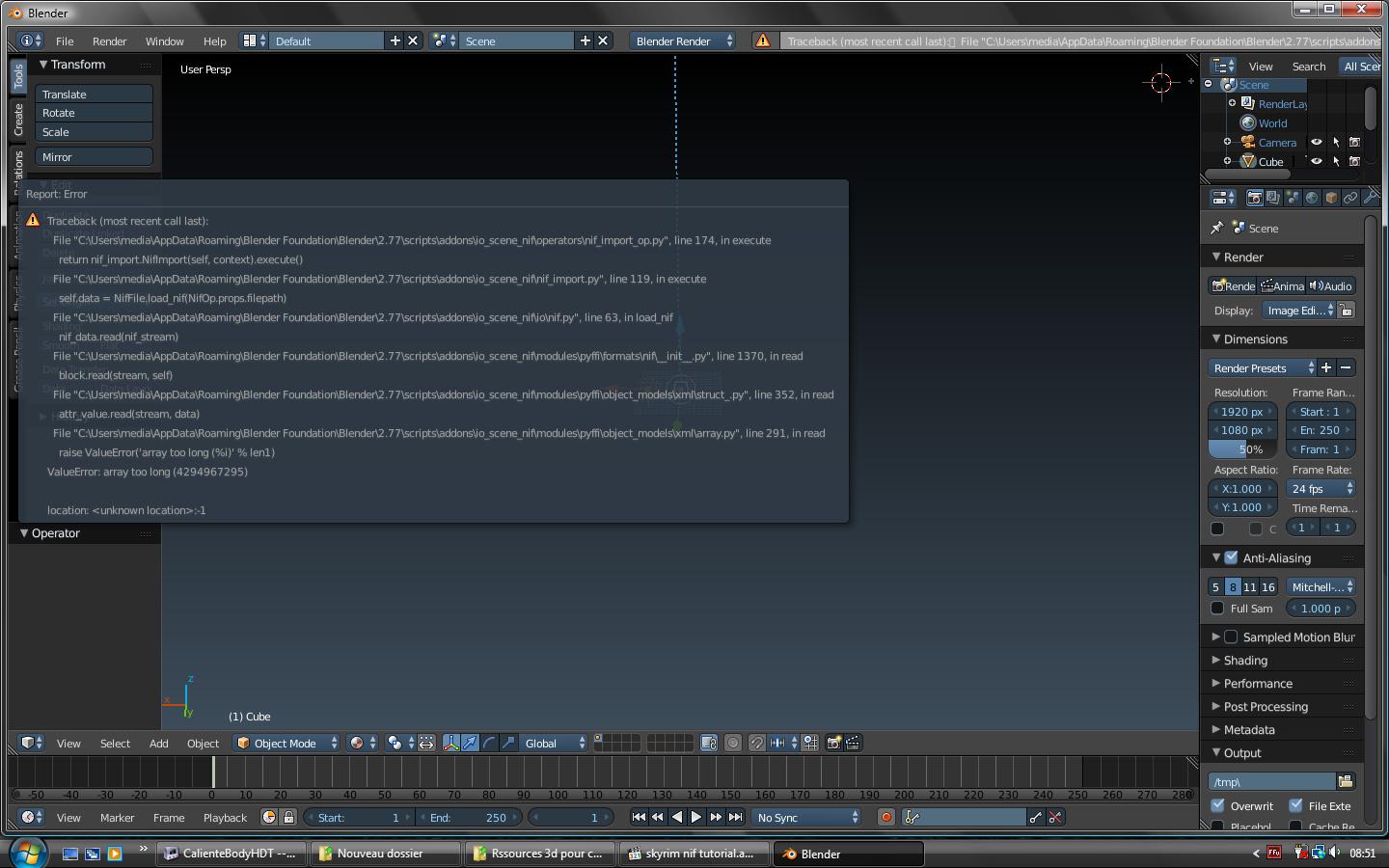This screenshot has width=1389, height=868.
Task: Open the Constraints properties tab chain icon
Action: click(x=1350, y=198)
